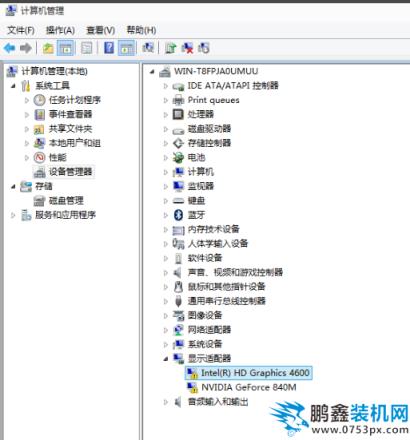Expand the 处理器 processors category
This screenshot has height=440, width=410.
[x=166, y=115]
